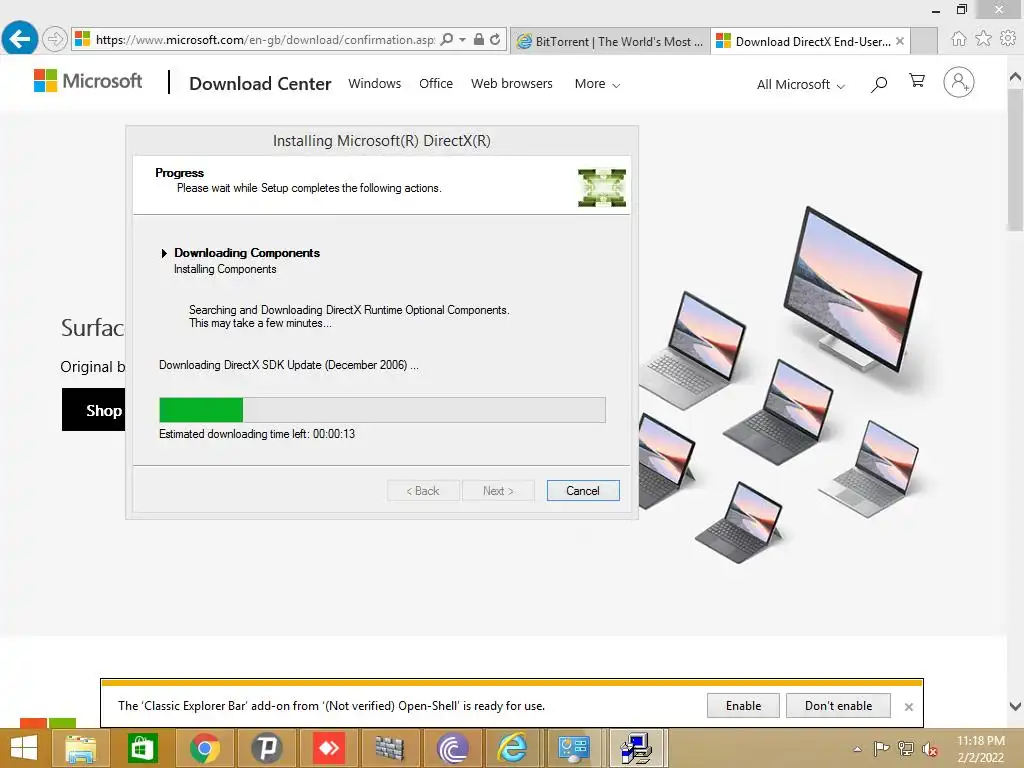Choose Don't enable for the add-on
The image size is (1024, 768).
coord(839,706)
